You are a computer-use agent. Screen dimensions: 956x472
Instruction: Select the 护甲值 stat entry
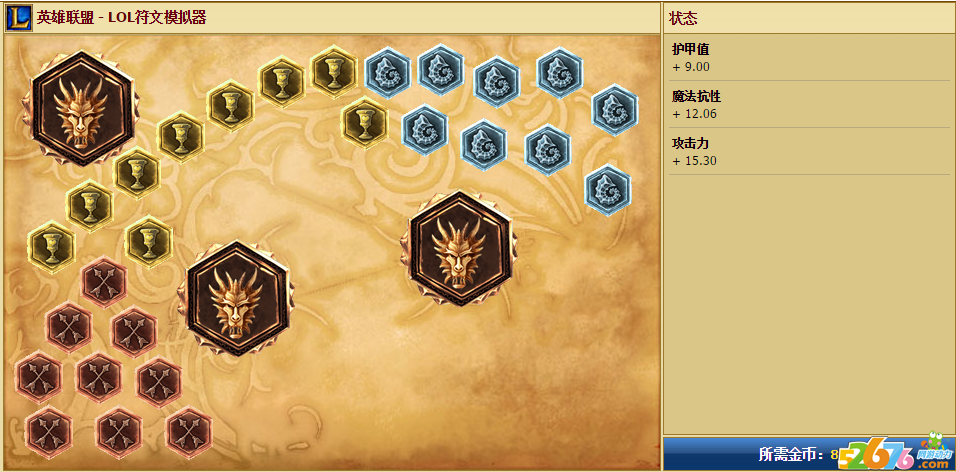click(x=810, y=58)
